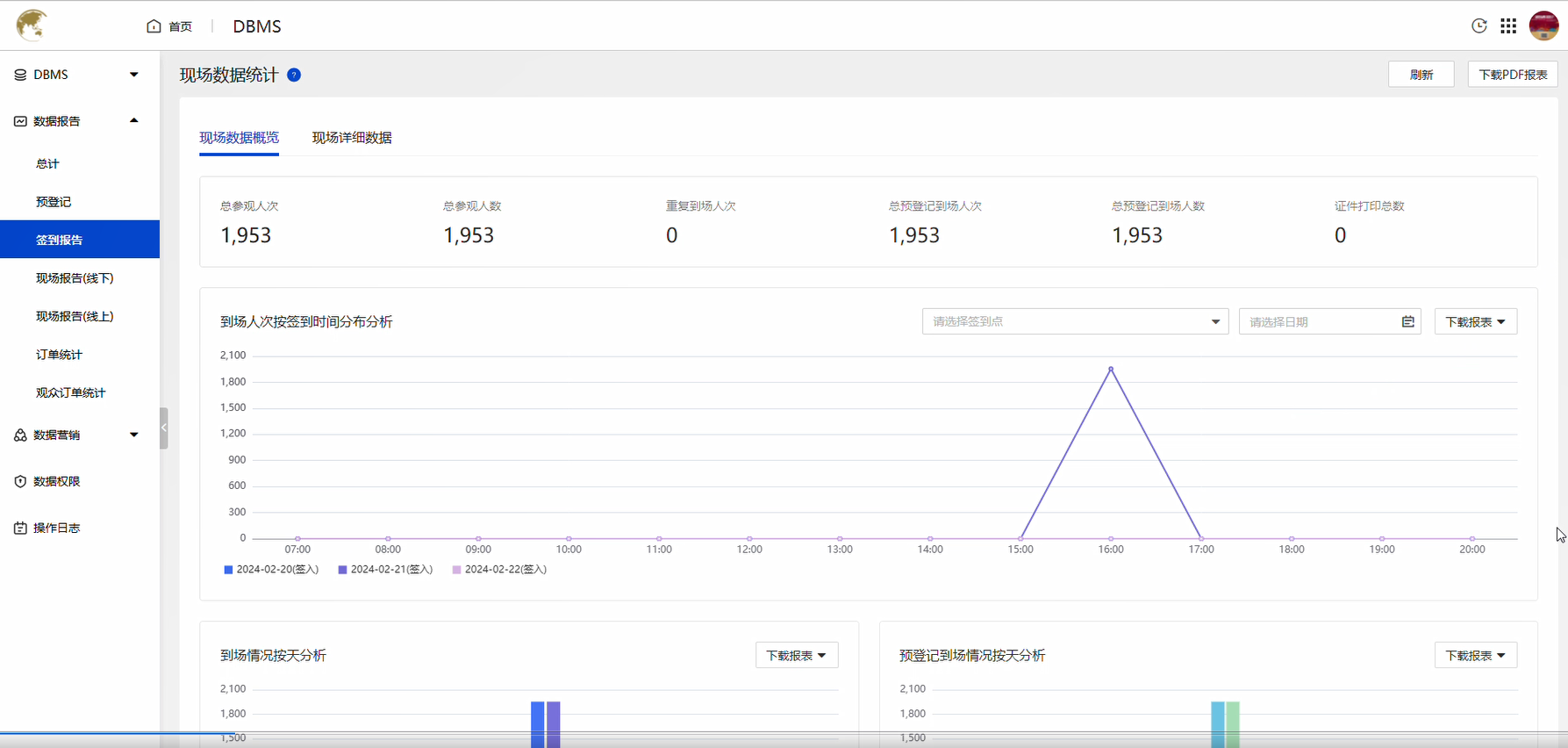Click the 总预登记到场人次 statistic label
This screenshot has height=748, width=1568.
[x=935, y=205]
